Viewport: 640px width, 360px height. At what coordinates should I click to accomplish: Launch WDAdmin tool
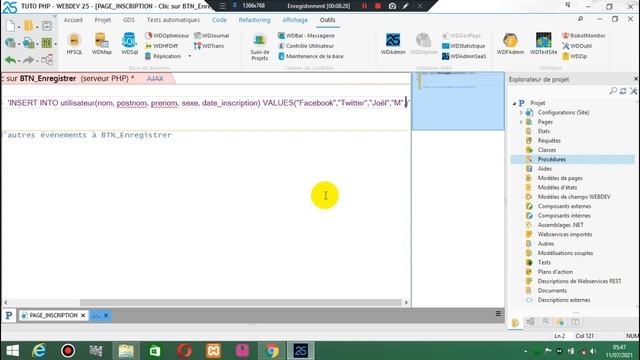(x=393, y=44)
